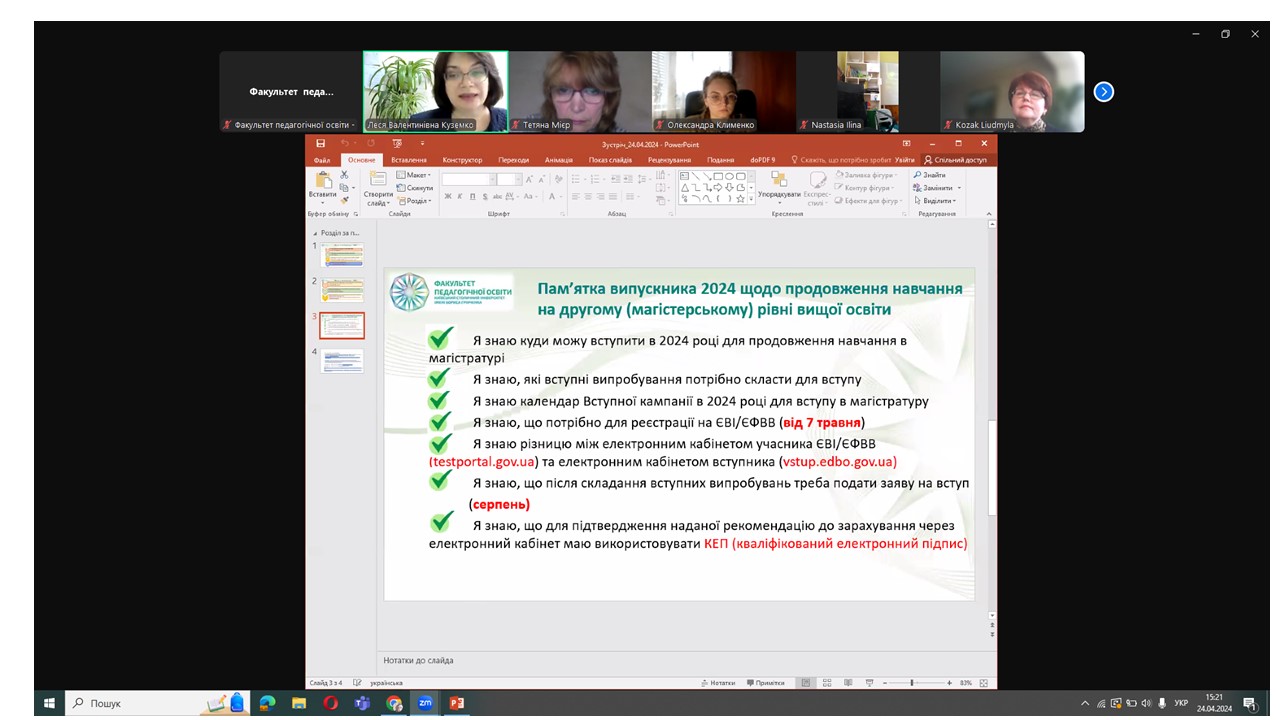Image resolution: width=1280 pixels, height=720 pixels.
Task: Click the zoom slider in status bar
Action: tap(912, 683)
